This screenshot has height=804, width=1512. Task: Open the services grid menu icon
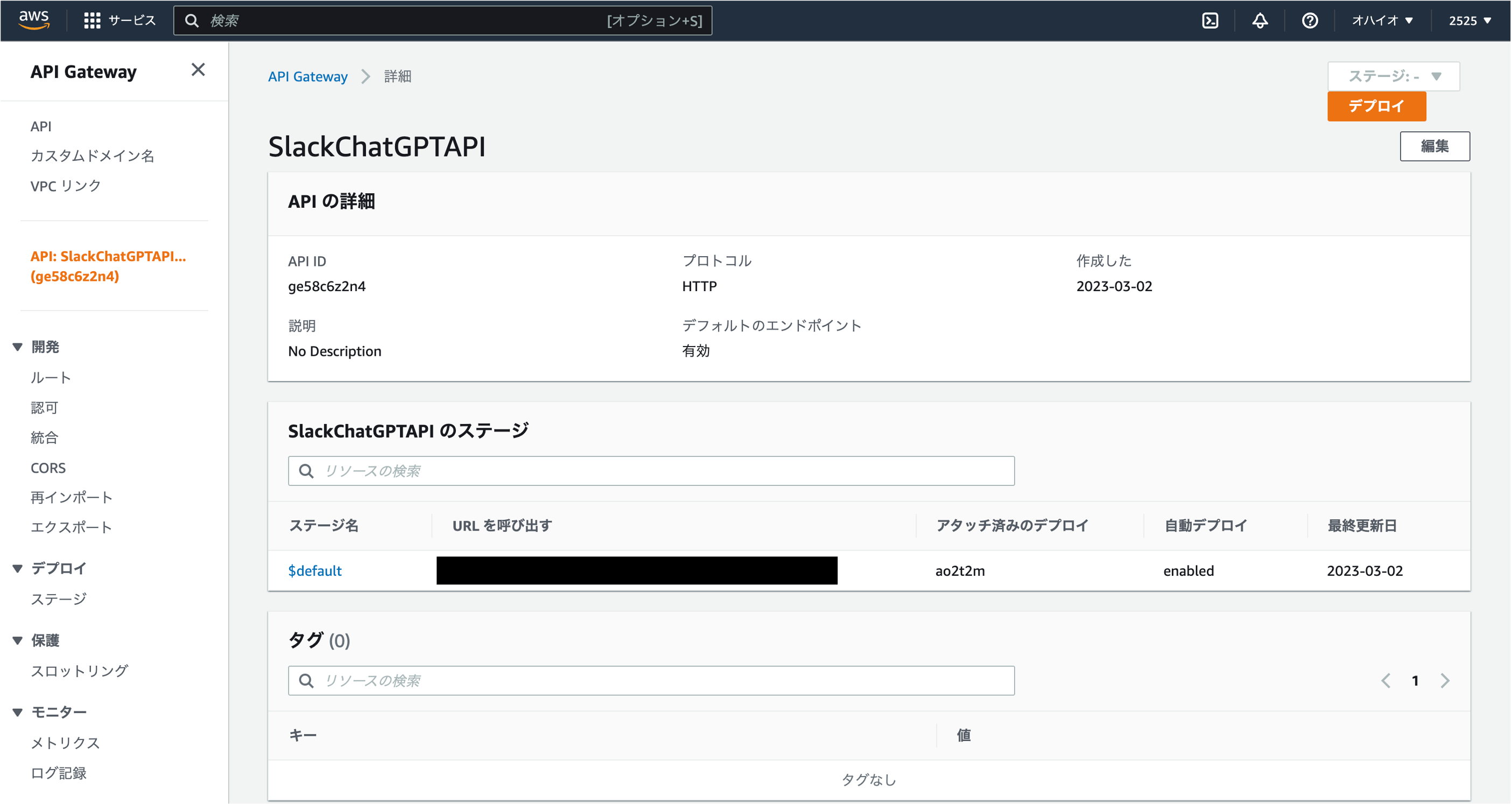pyautogui.click(x=92, y=20)
